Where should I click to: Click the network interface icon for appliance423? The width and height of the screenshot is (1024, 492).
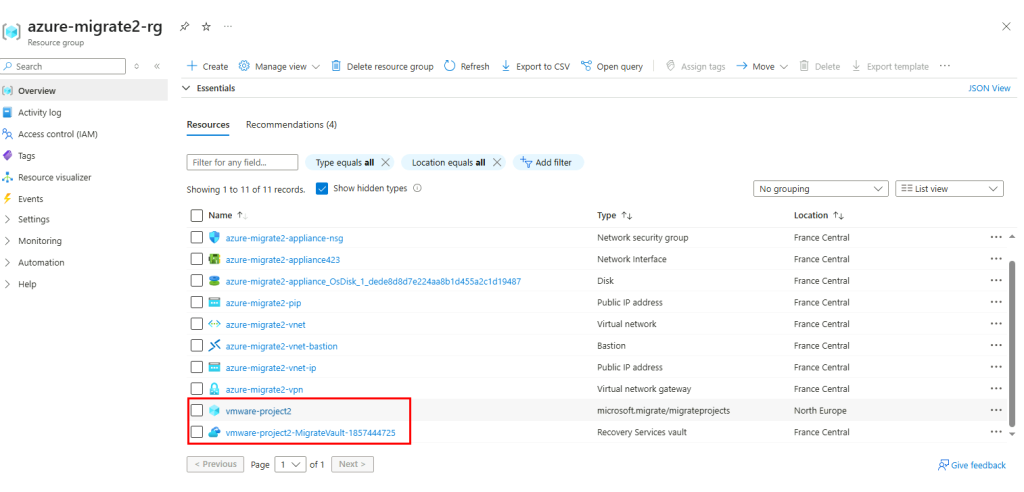click(x=214, y=259)
